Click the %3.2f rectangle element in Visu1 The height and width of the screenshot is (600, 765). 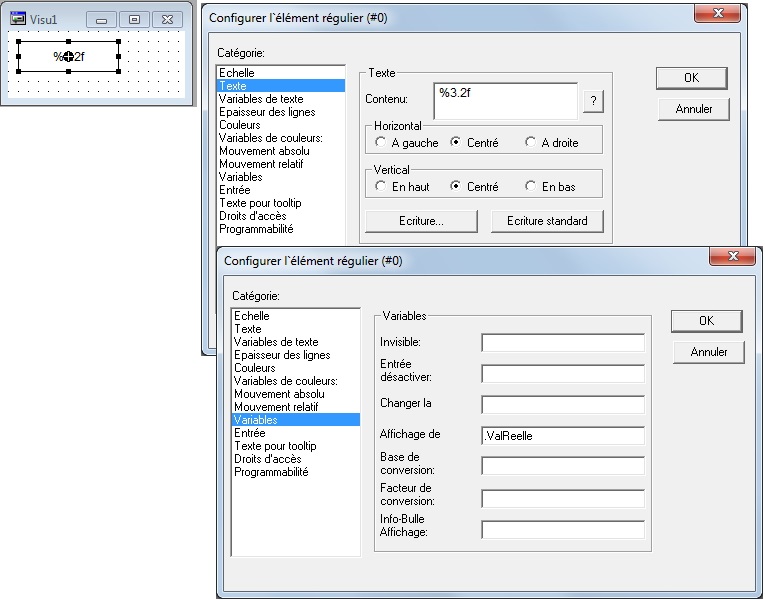click(x=68, y=57)
